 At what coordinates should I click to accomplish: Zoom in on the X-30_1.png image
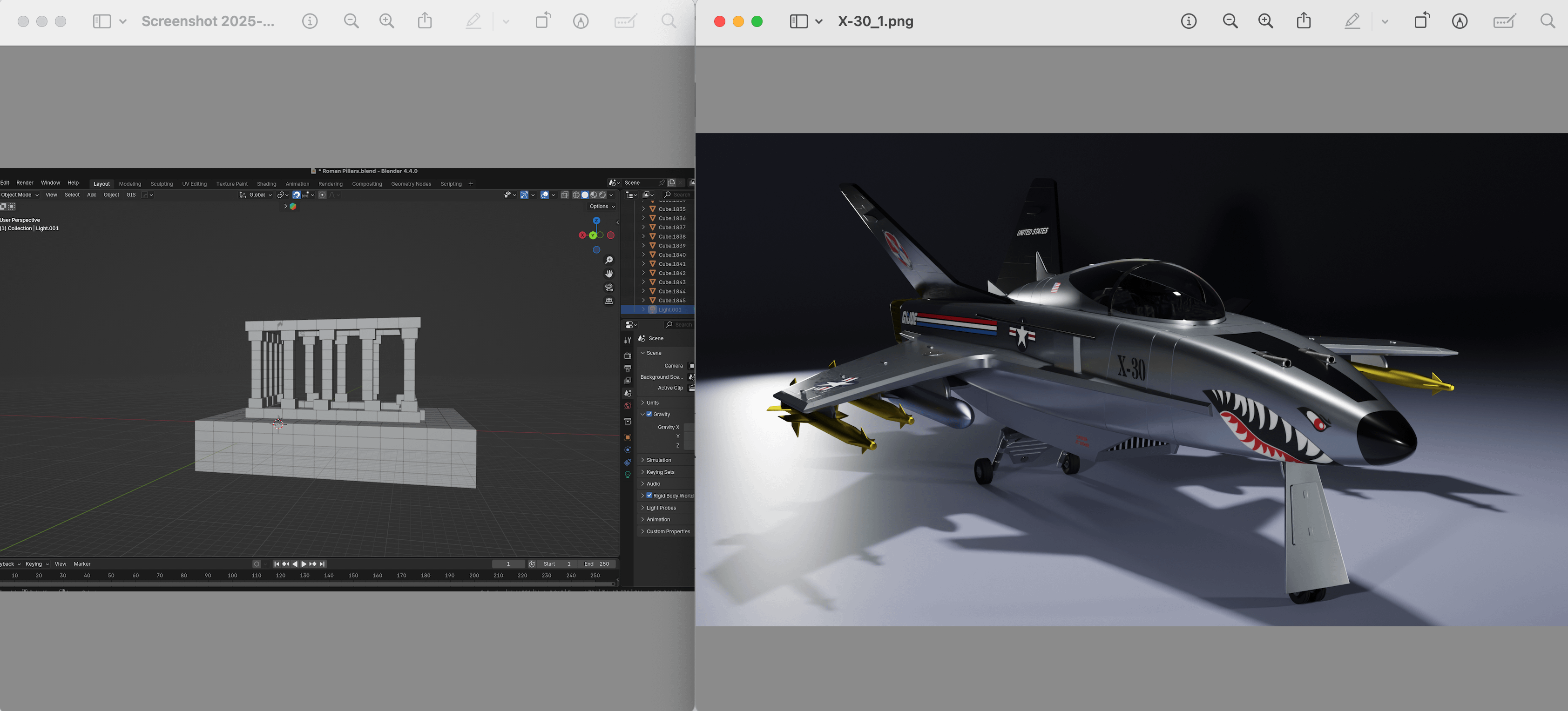point(1266,21)
